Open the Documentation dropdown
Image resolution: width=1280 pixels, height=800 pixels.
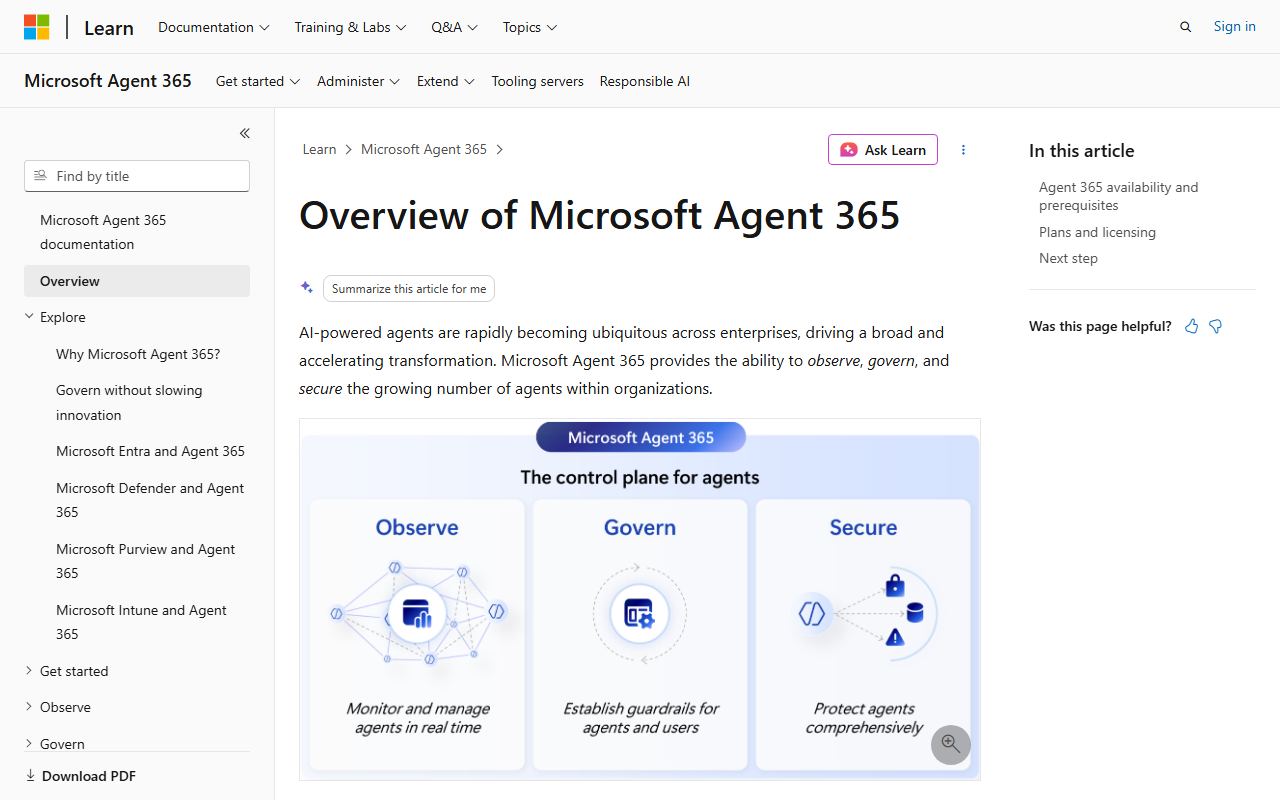(214, 27)
